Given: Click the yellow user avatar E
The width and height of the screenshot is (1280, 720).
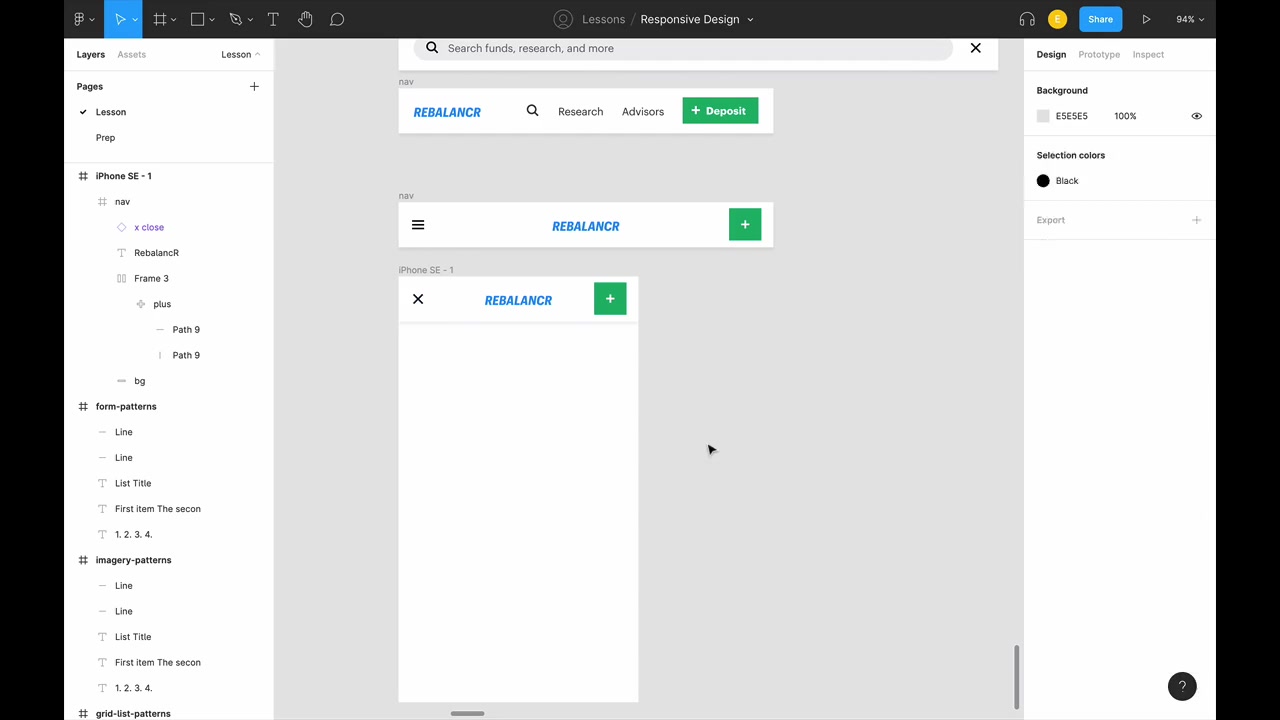Looking at the screenshot, I should pos(1057,19).
